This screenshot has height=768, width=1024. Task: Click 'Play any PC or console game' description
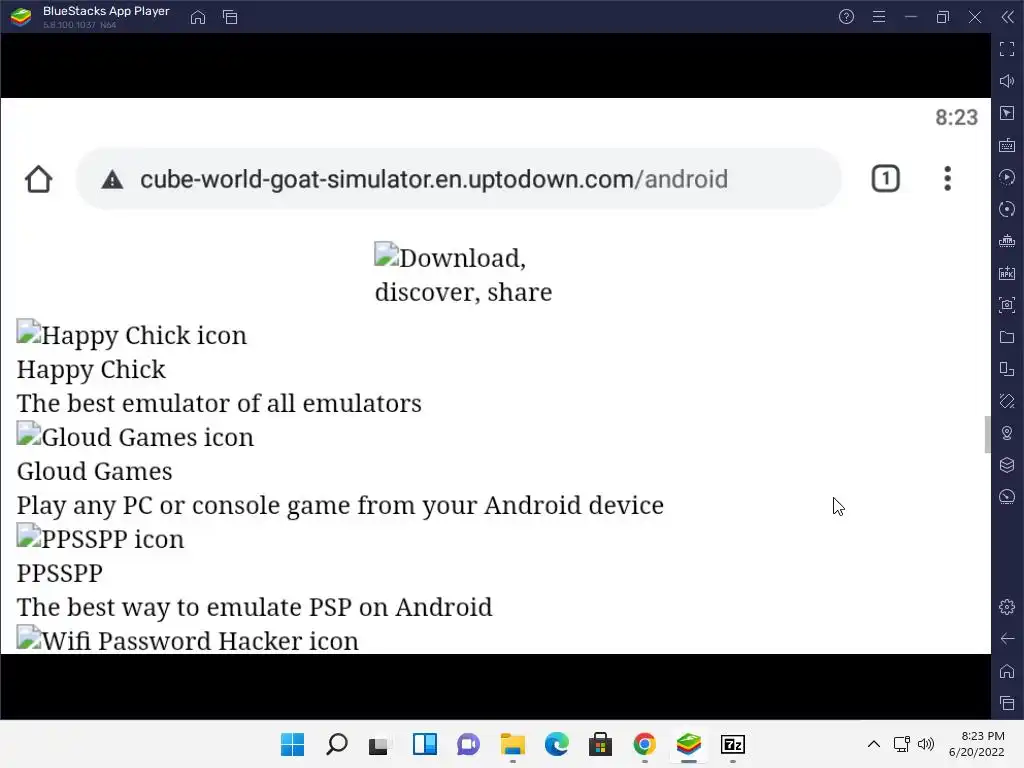click(x=340, y=505)
